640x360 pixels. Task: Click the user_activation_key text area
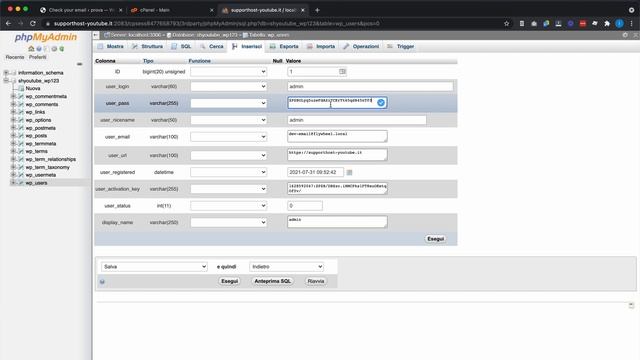click(x=337, y=188)
